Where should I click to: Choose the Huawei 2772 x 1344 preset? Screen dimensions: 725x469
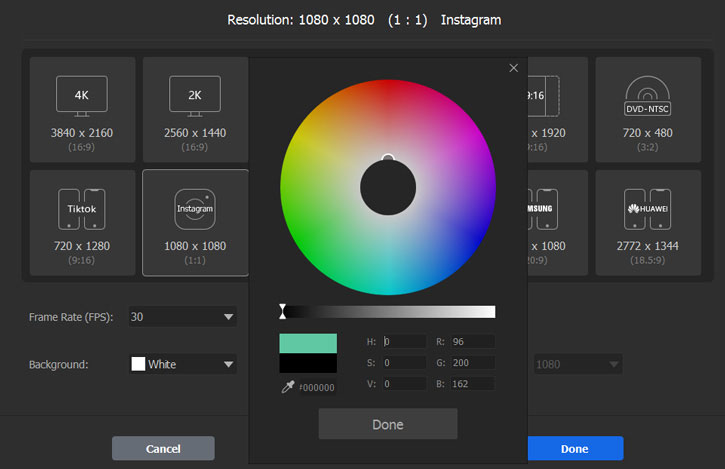[x=647, y=222]
